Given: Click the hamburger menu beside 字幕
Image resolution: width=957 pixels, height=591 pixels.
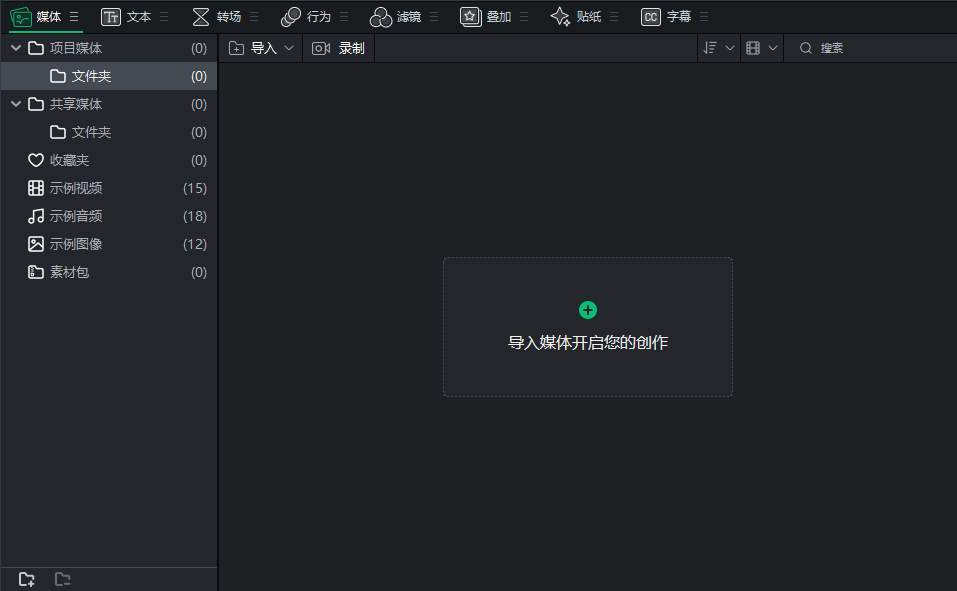Looking at the screenshot, I should coord(704,16).
